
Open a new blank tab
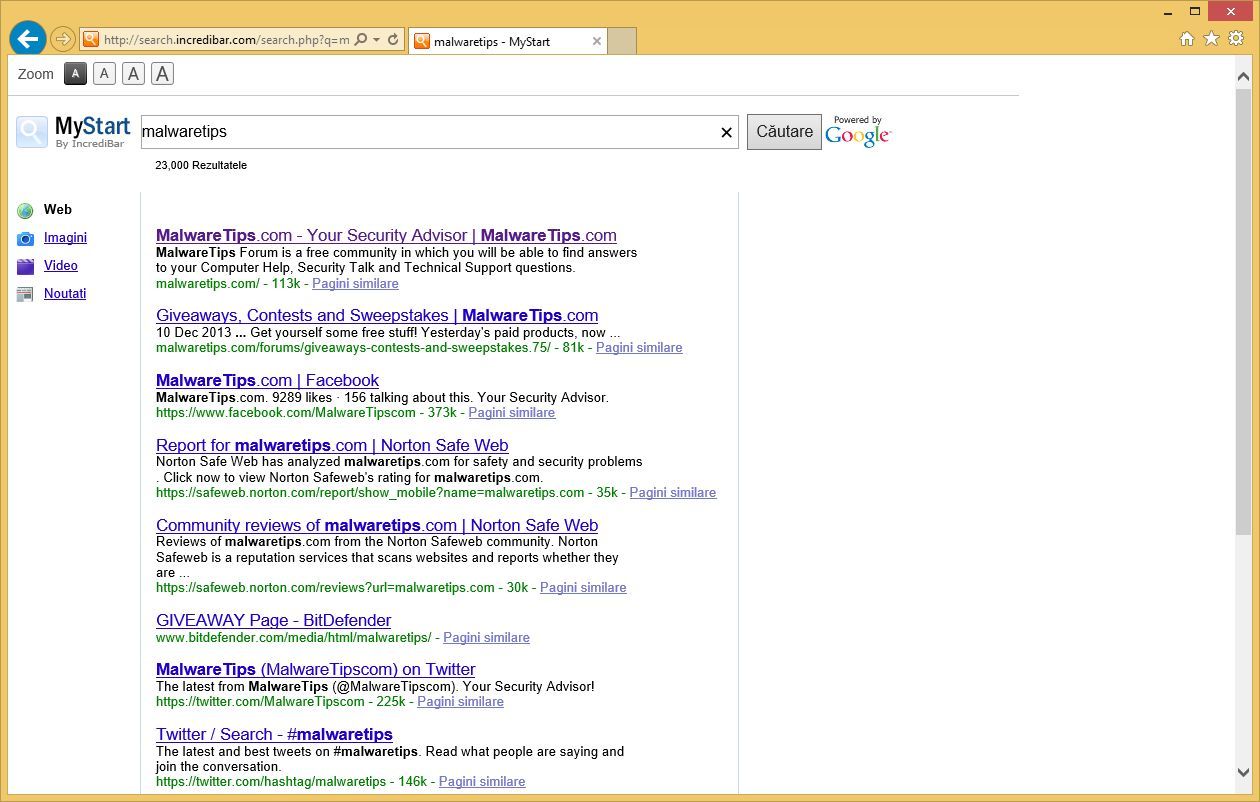621,41
